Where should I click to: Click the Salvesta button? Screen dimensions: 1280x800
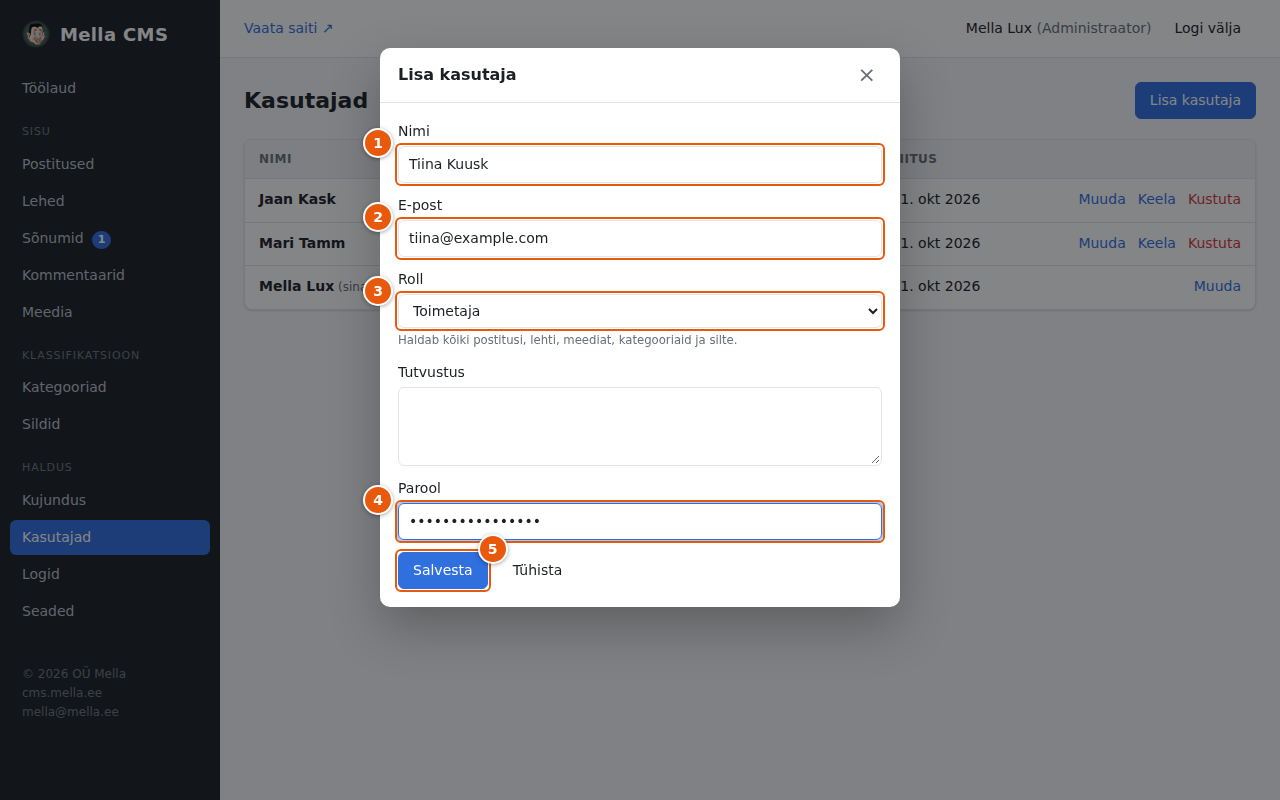tap(443, 570)
